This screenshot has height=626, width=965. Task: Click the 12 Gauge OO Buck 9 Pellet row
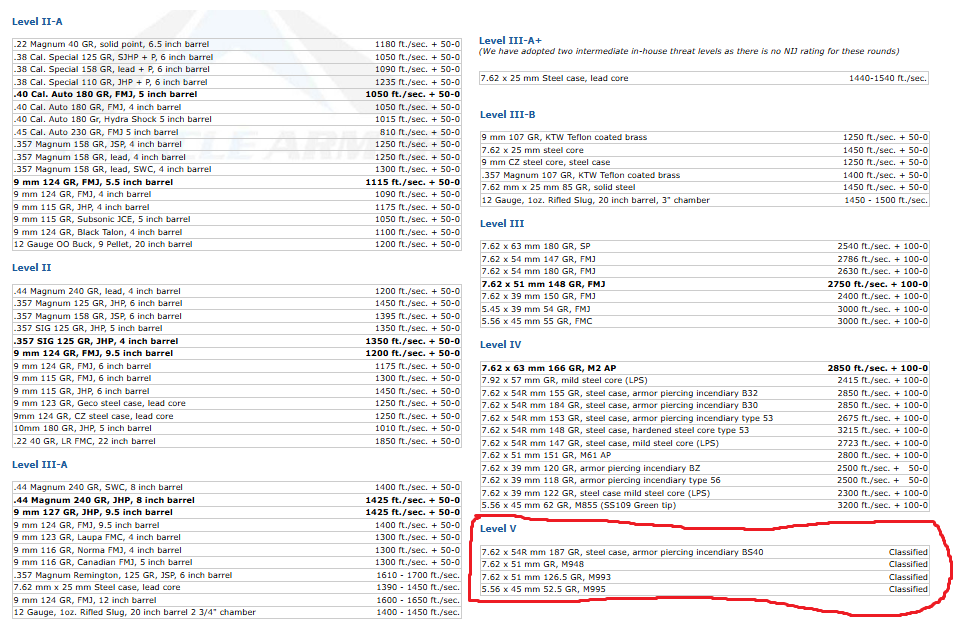tap(237, 244)
